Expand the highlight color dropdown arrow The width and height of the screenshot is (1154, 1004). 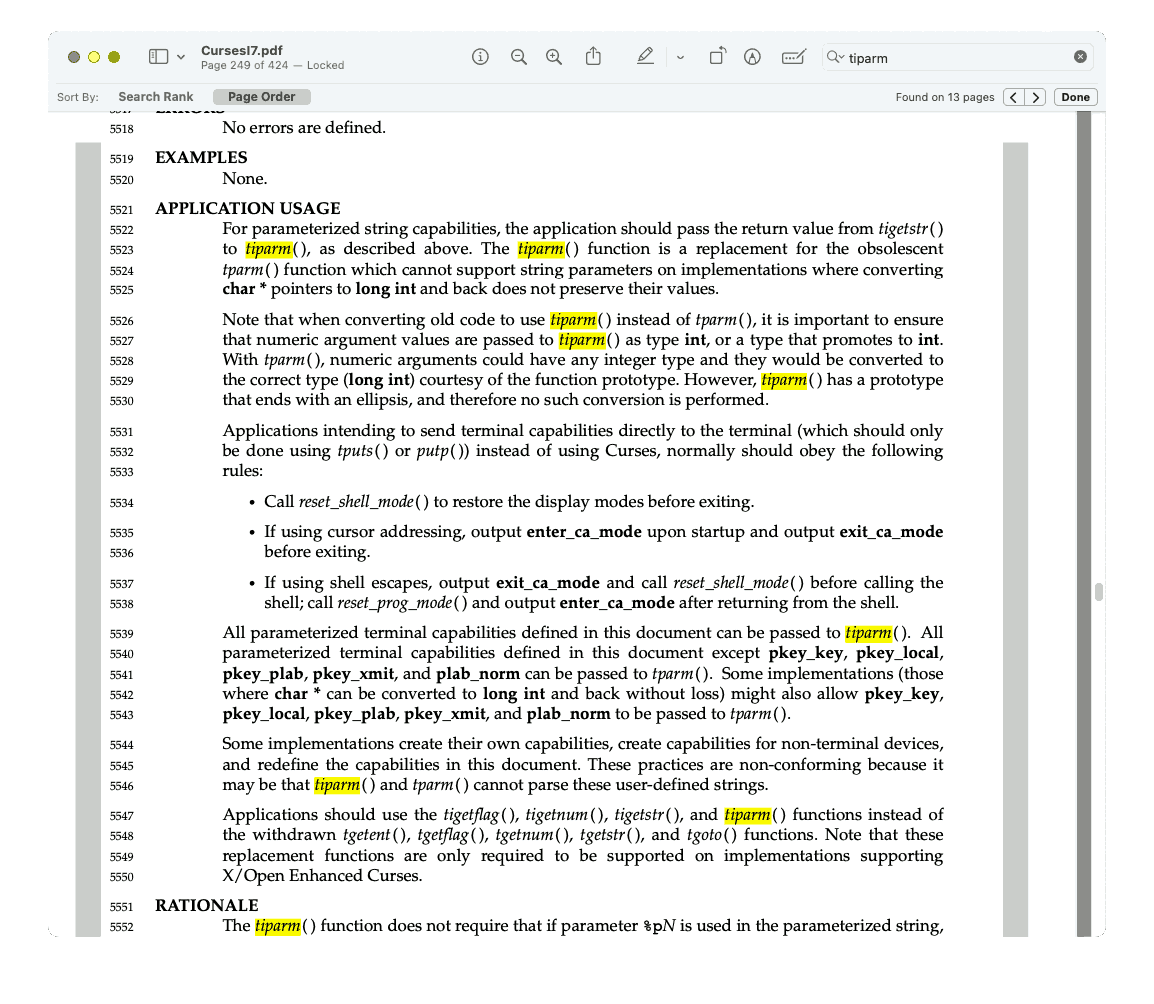click(680, 57)
